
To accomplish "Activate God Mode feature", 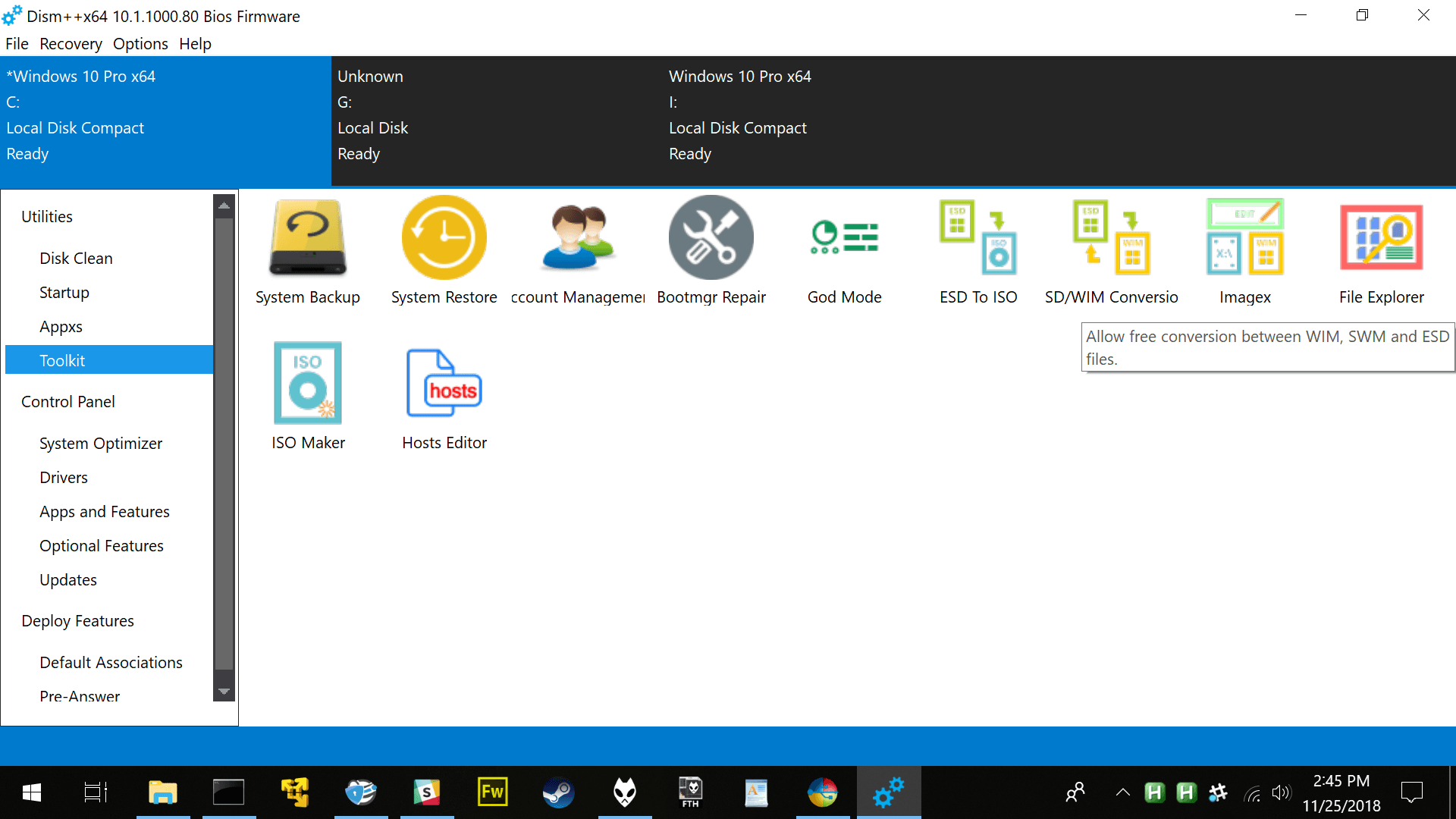I will [845, 249].
